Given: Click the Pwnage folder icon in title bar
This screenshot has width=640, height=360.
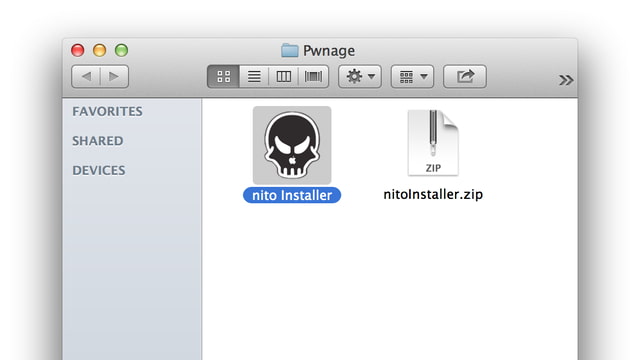Looking at the screenshot, I should pyautogui.click(x=290, y=51).
